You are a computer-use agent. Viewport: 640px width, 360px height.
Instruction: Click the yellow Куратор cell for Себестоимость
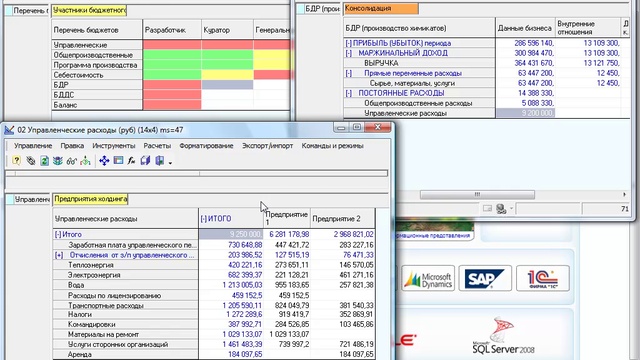[227, 75]
